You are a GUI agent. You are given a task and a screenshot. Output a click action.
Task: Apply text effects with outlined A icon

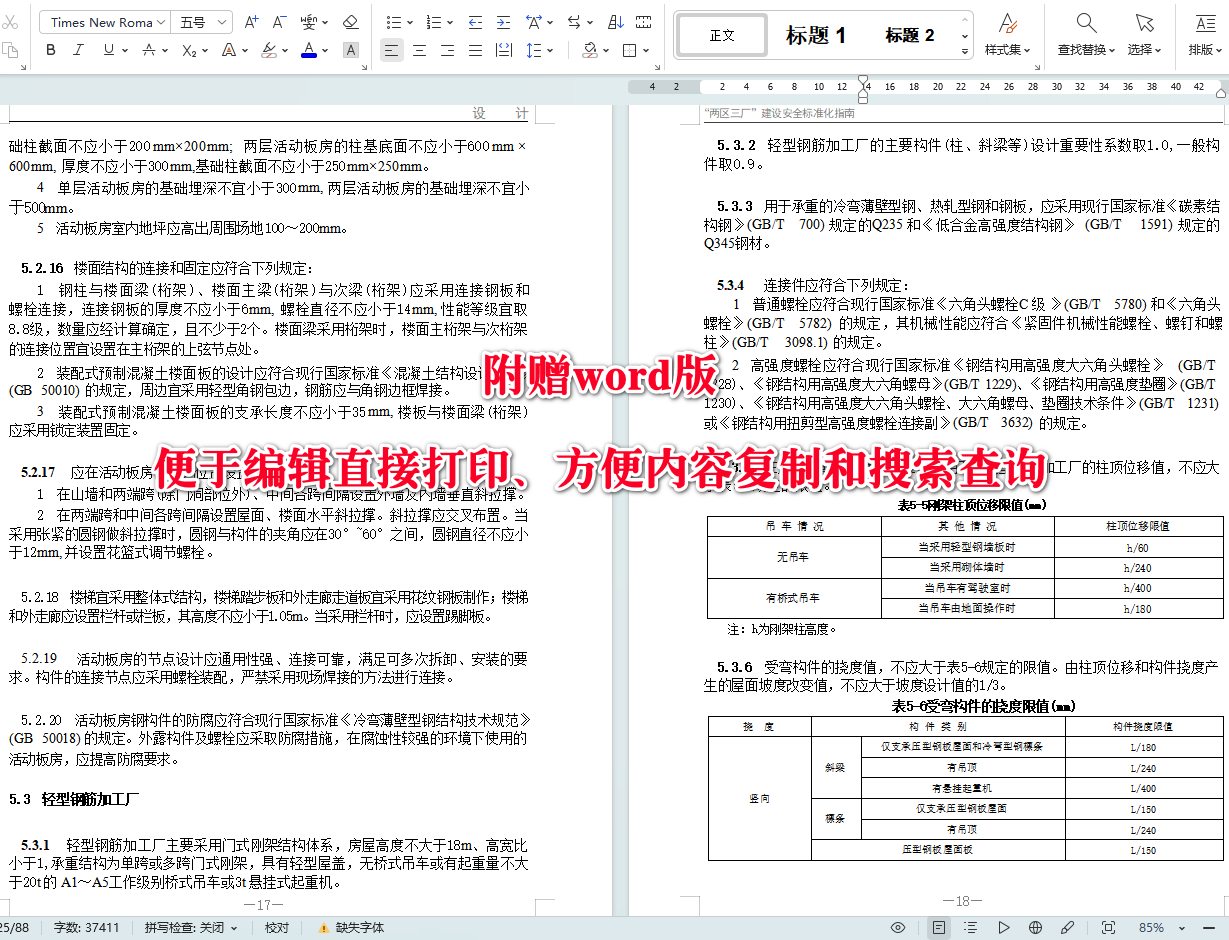pyautogui.click(x=229, y=49)
